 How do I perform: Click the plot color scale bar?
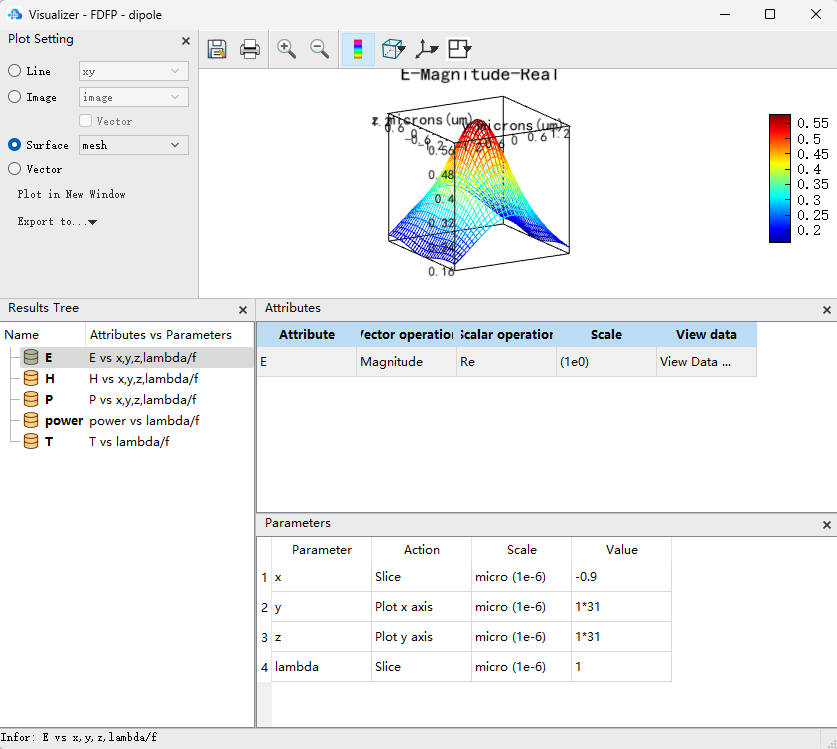click(x=780, y=178)
